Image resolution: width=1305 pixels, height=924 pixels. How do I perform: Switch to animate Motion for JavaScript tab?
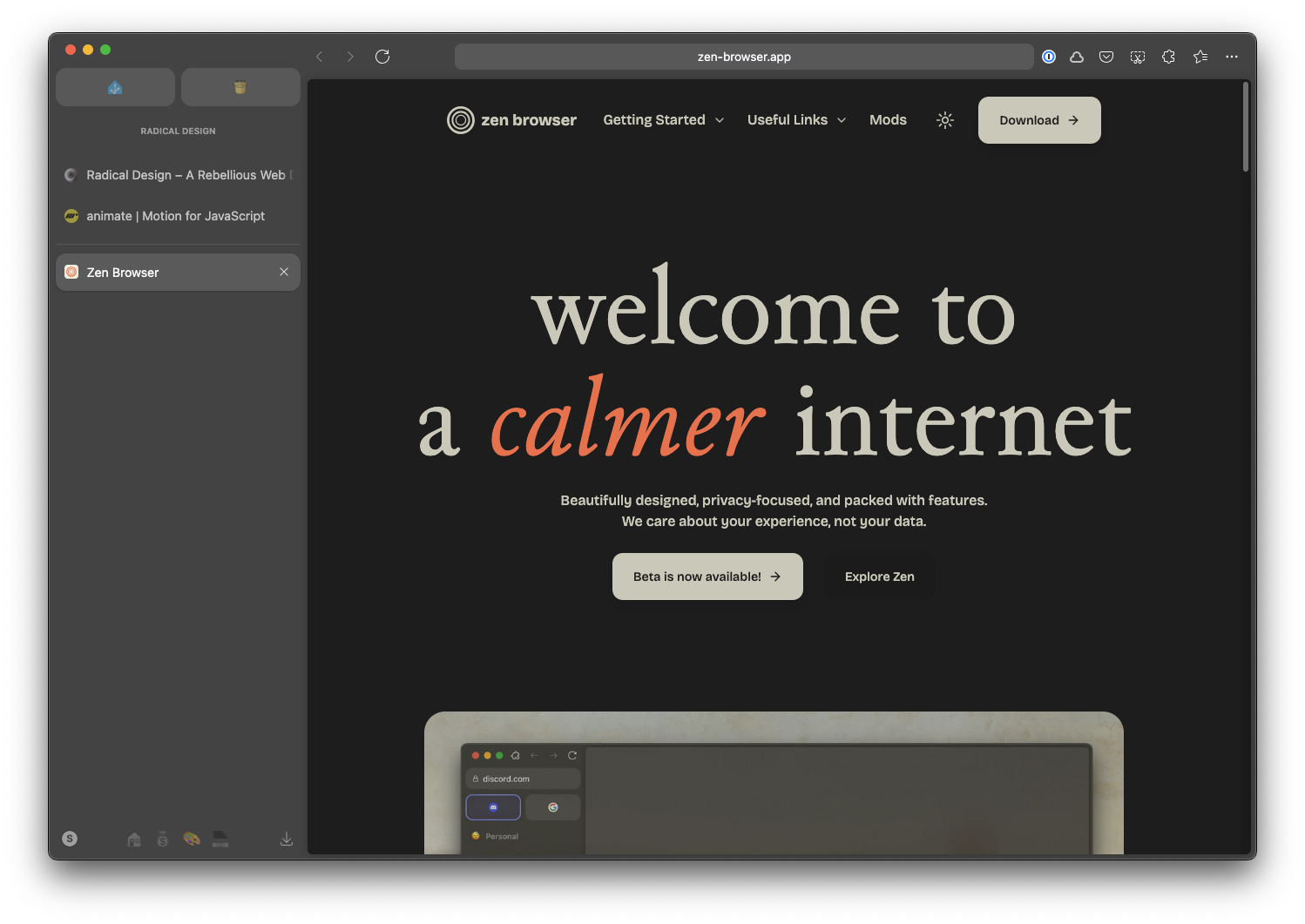pos(178,216)
